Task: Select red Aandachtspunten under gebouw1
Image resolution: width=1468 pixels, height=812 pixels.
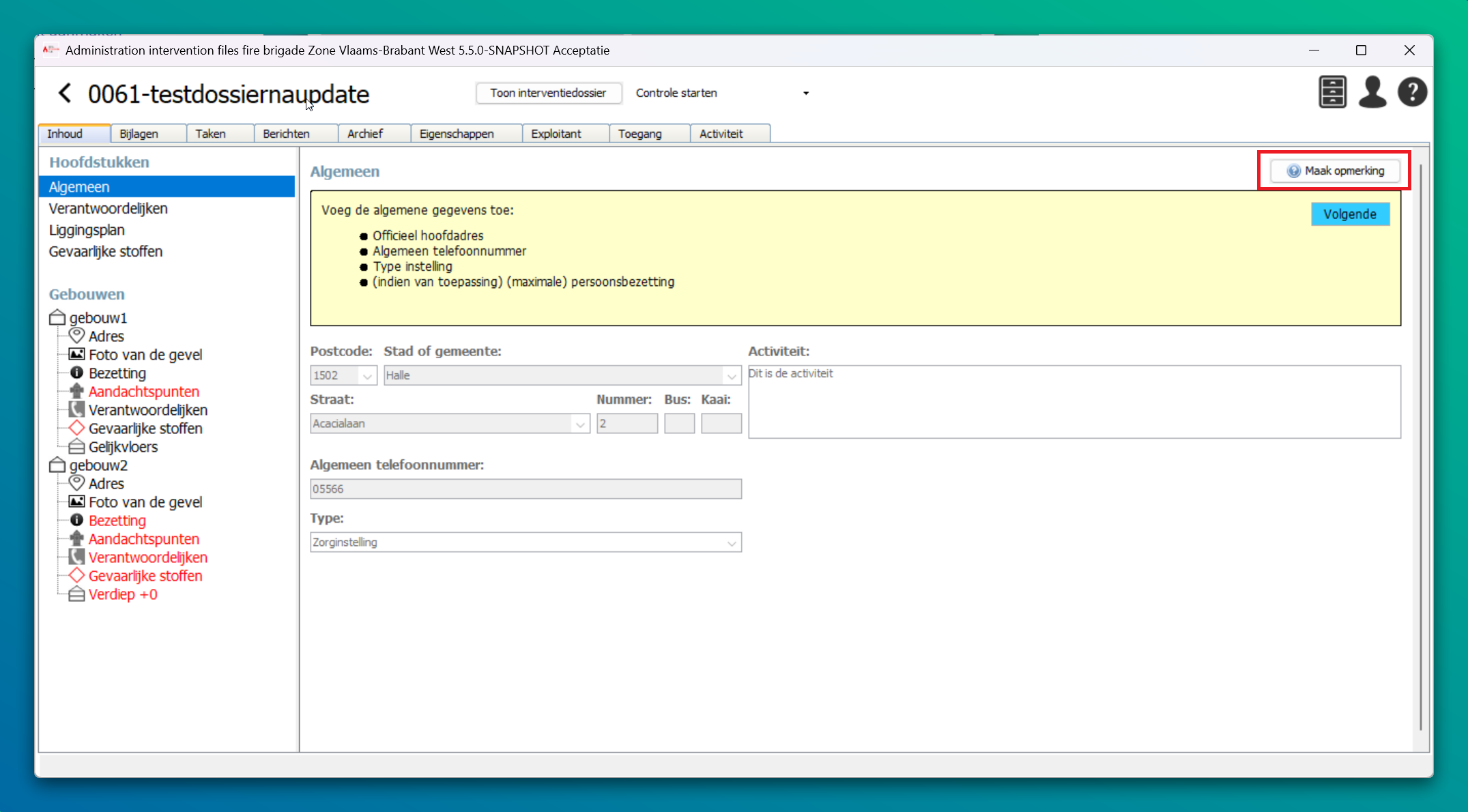Action: [144, 392]
